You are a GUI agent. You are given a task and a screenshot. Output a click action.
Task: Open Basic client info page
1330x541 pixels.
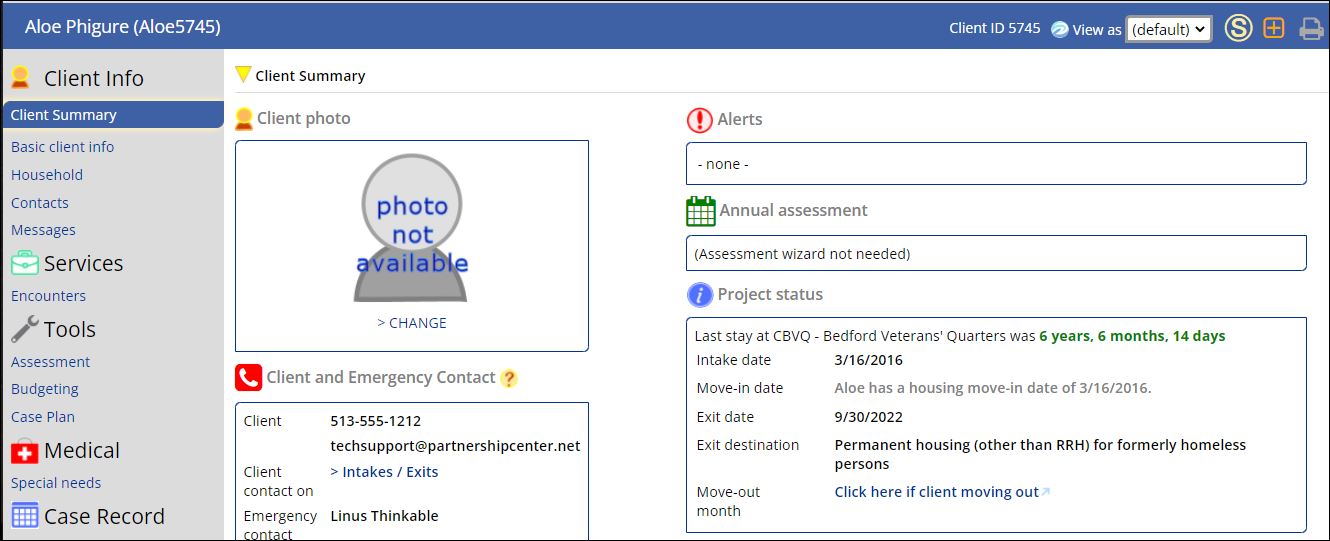62,147
